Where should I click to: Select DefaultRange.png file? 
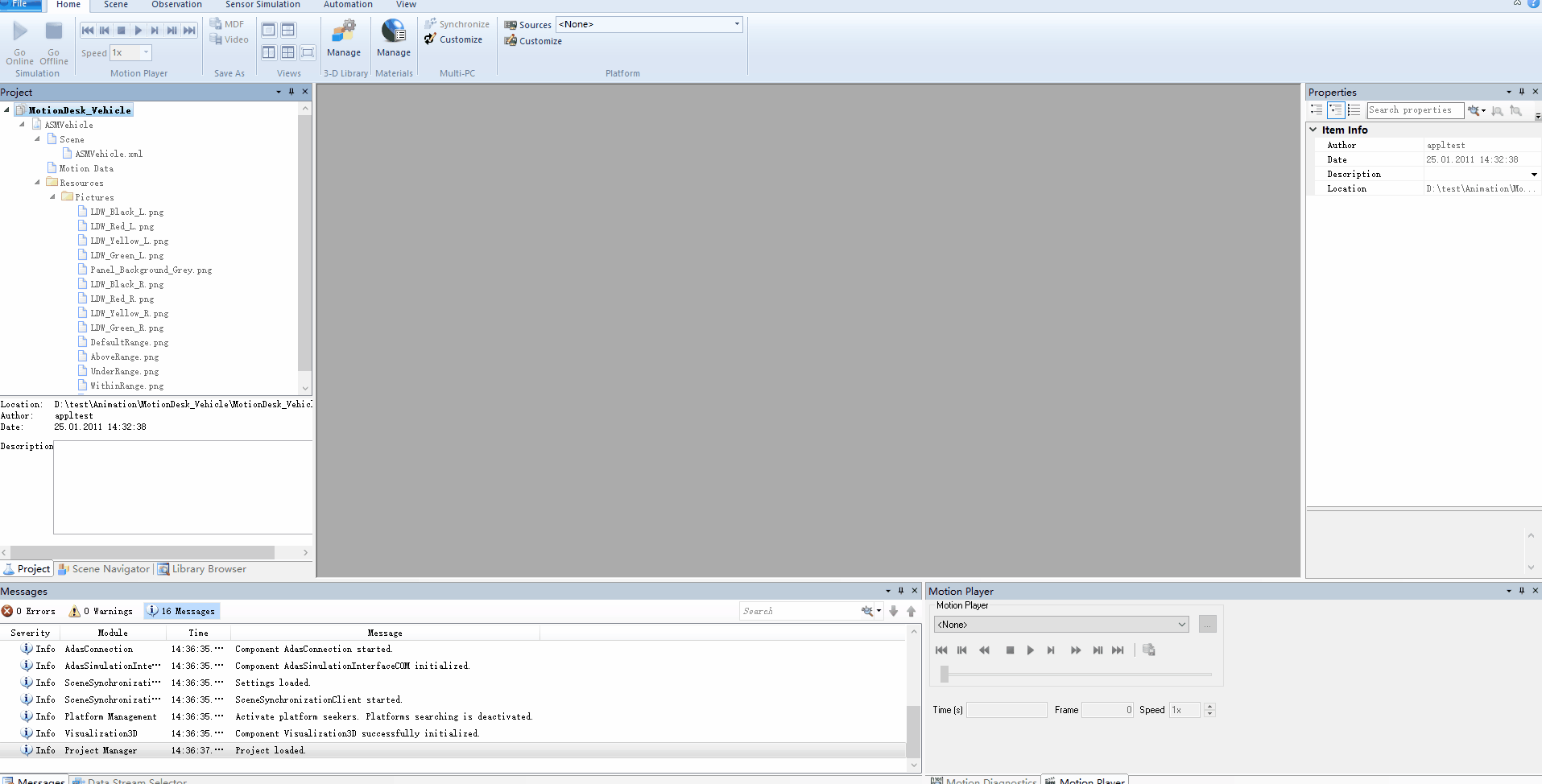tap(130, 342)
